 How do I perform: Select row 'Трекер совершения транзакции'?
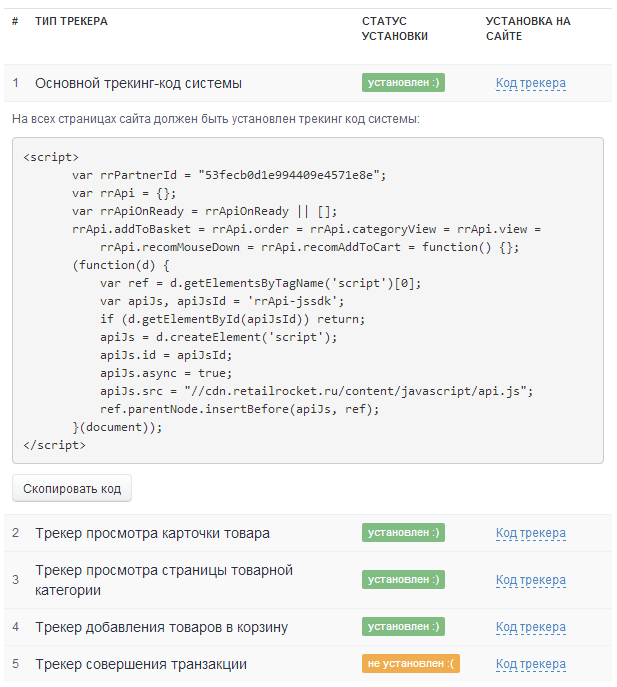click(308, 664)
